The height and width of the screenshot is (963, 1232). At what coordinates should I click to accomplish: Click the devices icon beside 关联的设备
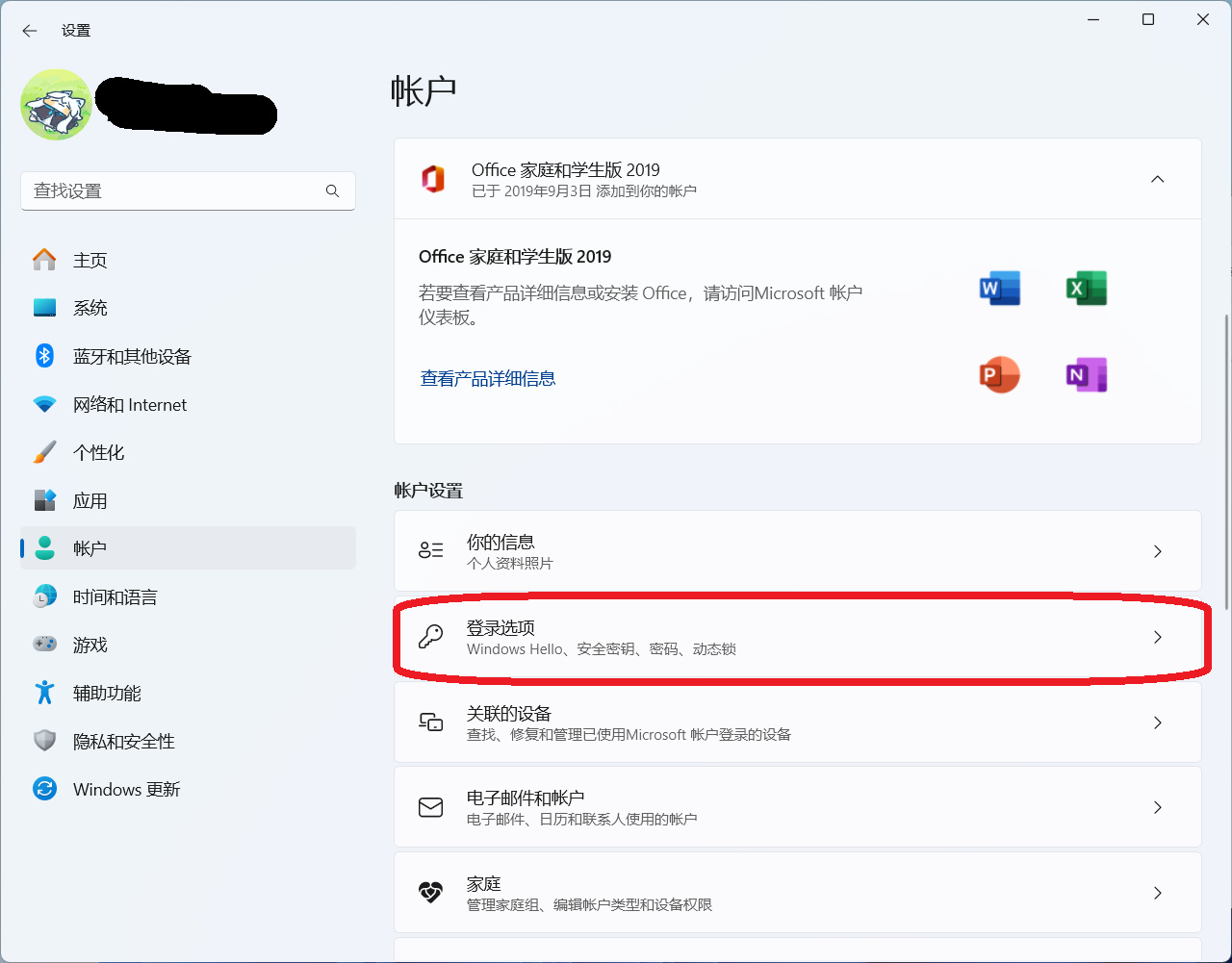430,722
